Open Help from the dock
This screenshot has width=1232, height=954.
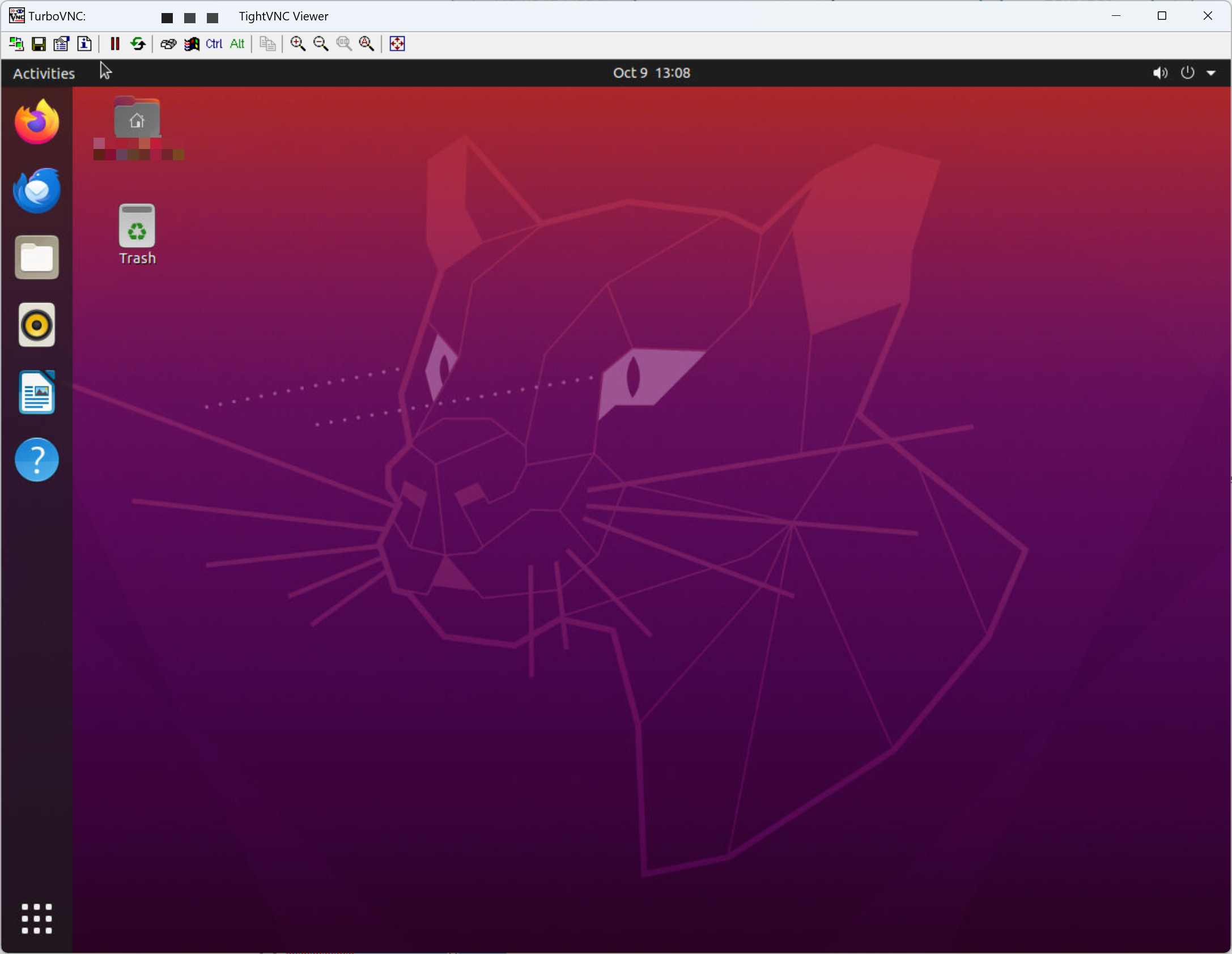(x=37, y=459)
